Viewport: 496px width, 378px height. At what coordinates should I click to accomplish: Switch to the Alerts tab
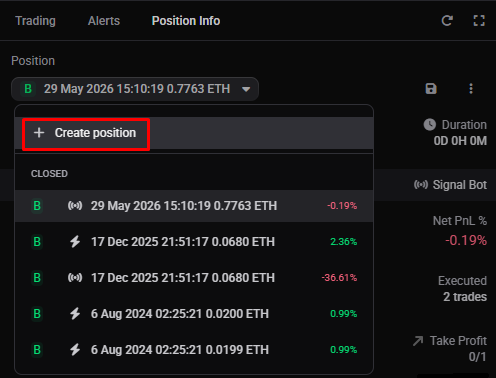point(104,21)
